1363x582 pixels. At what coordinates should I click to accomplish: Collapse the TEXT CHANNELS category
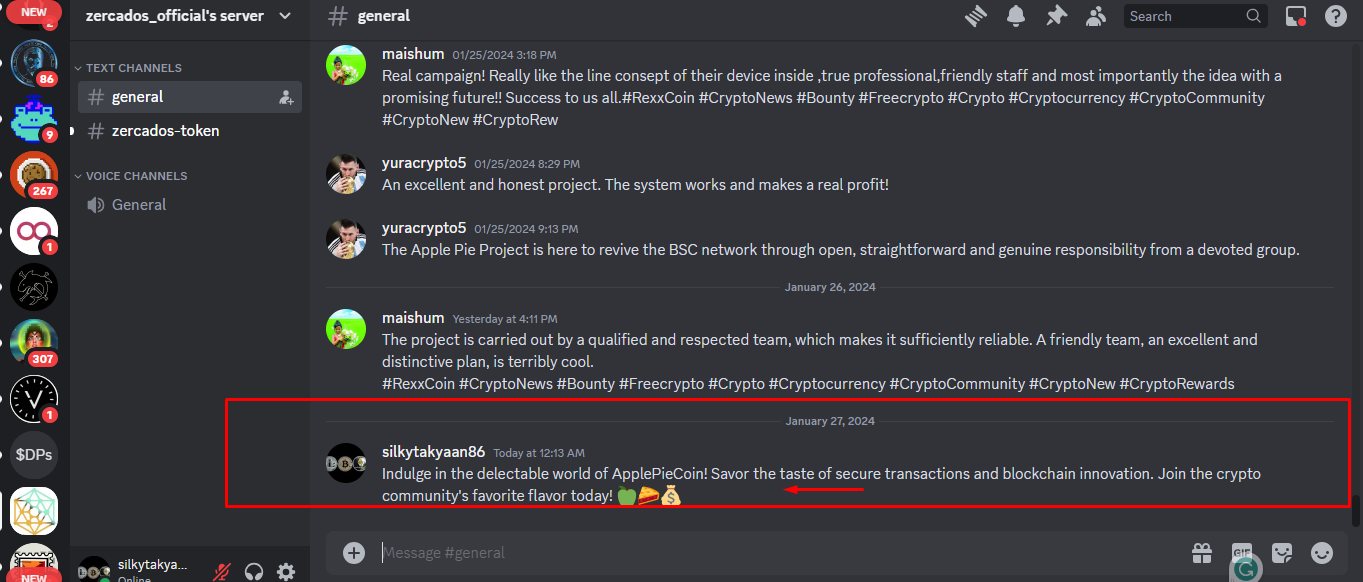click(129, 68)
